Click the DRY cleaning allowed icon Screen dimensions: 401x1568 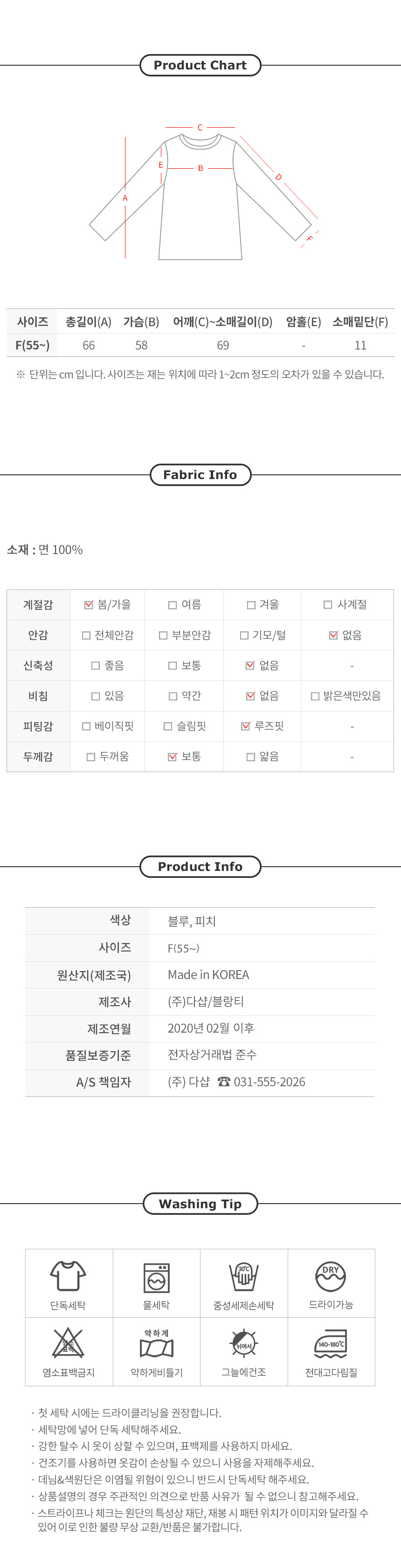330,1276
